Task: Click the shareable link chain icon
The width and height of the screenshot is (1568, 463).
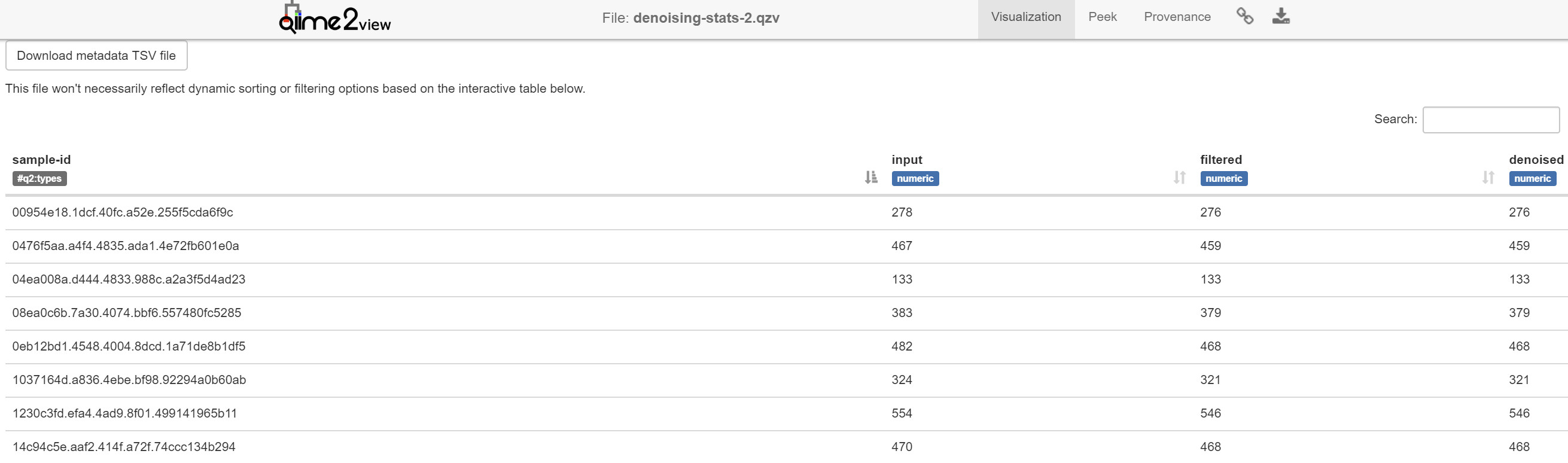Action: pos(1245,16)
